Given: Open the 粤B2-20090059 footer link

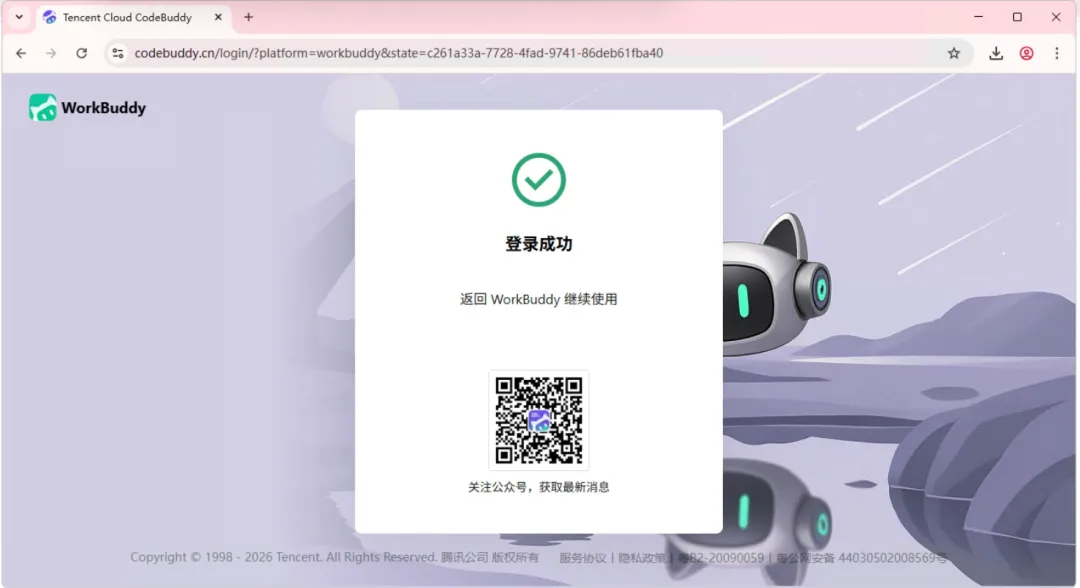Looking at the screenshot, I should (721, 558).
